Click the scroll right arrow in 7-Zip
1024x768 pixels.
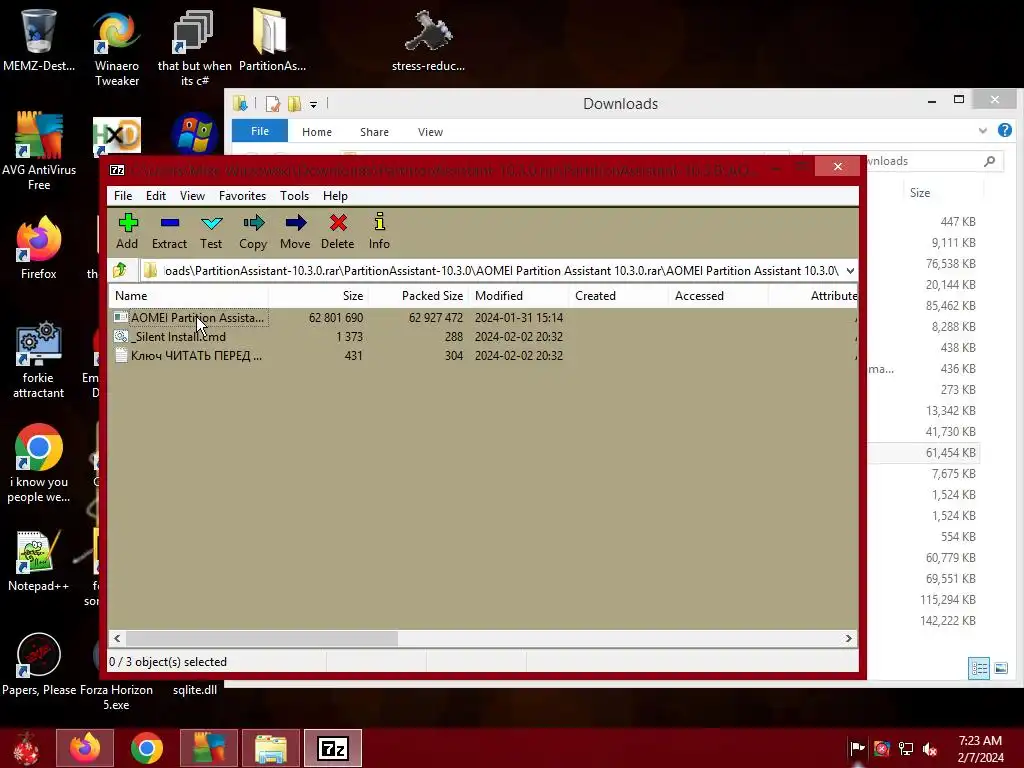[x=848, y=638]
